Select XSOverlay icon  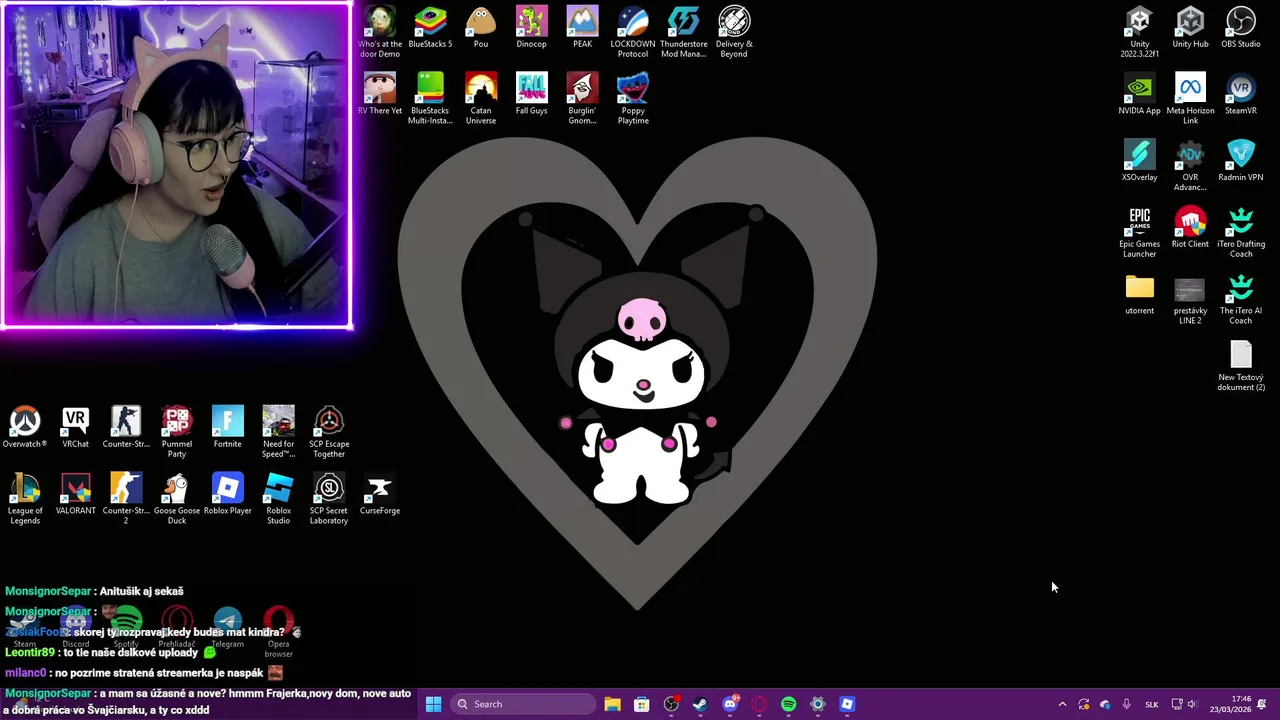pyautogui.click(x=1139, y=160)
